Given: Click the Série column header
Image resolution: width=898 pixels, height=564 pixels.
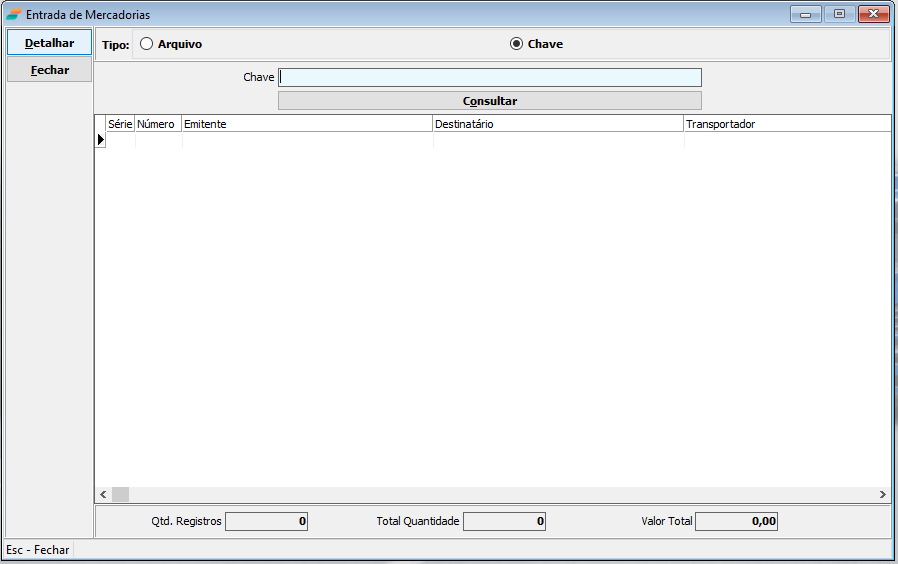Looking at the screenshot, I should coord(120,124).
